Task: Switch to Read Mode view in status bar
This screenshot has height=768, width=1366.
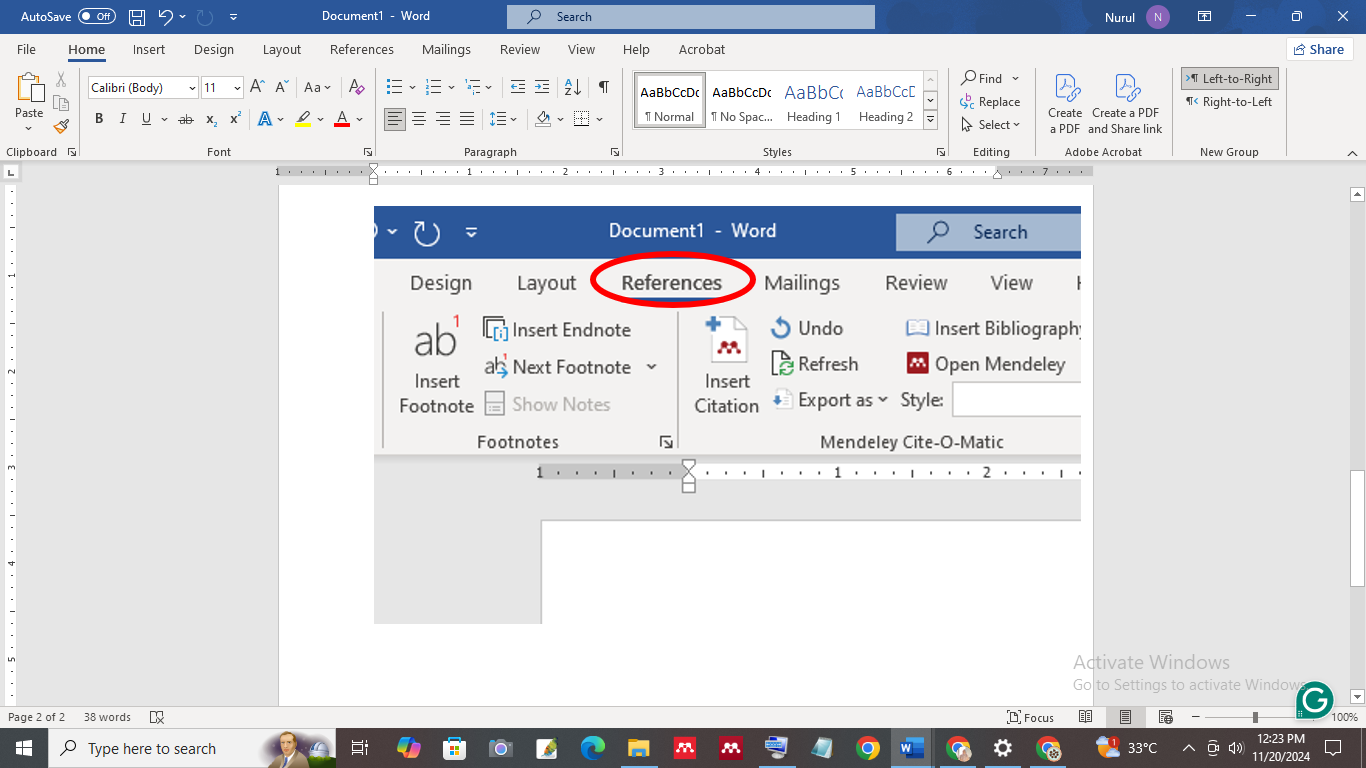Action: (x=1085, y=717)
